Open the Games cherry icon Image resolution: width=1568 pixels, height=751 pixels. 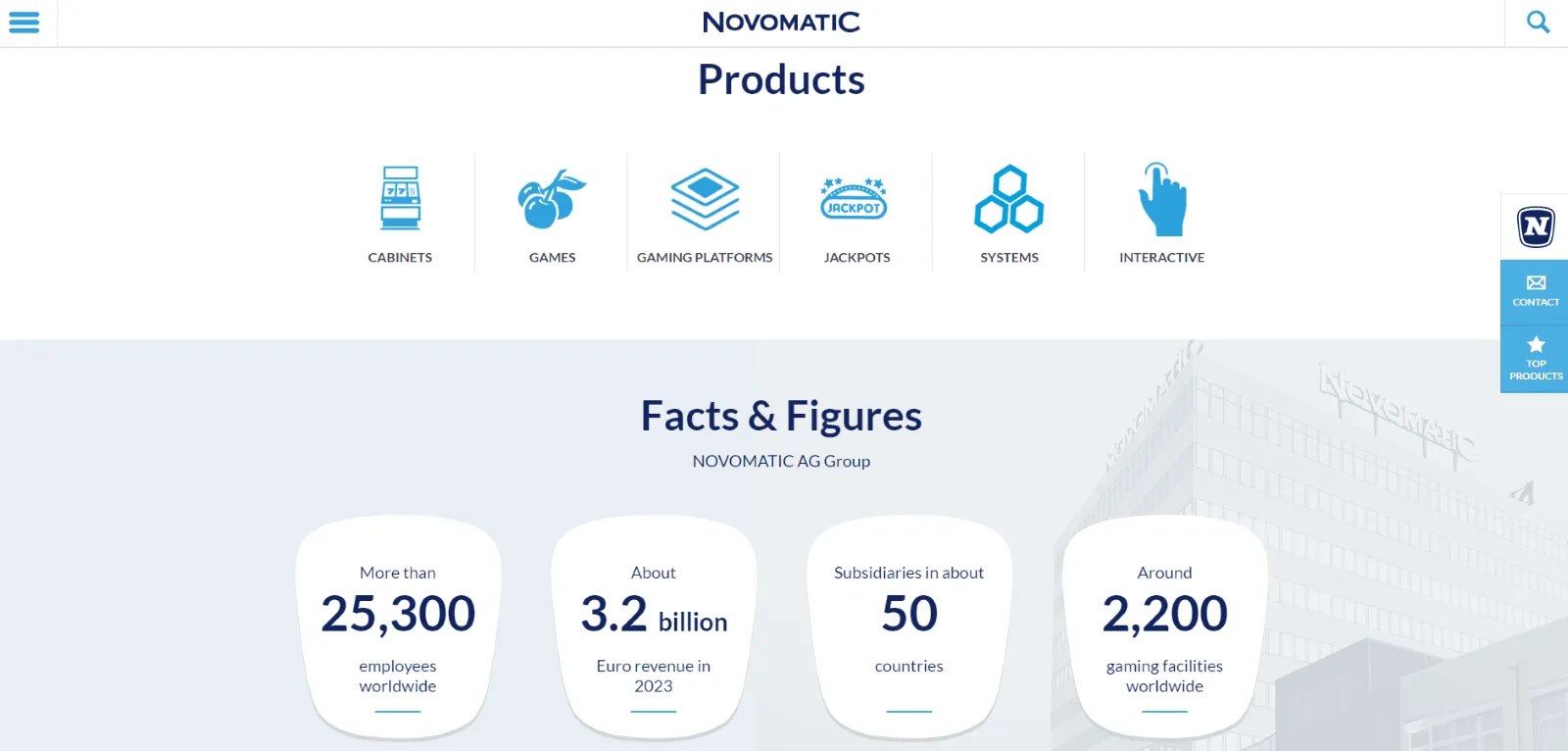(552, 199)
